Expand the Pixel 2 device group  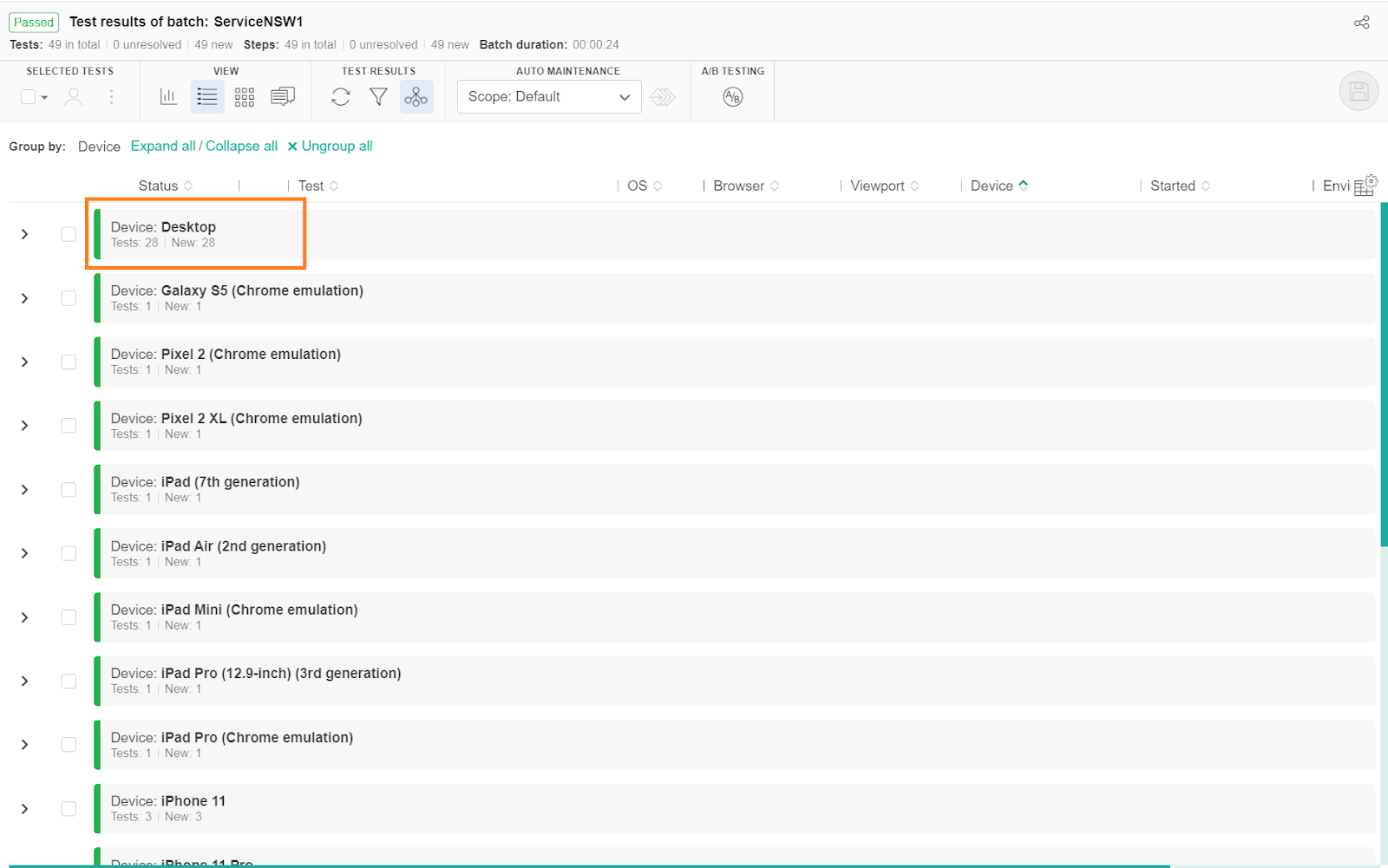25,362
